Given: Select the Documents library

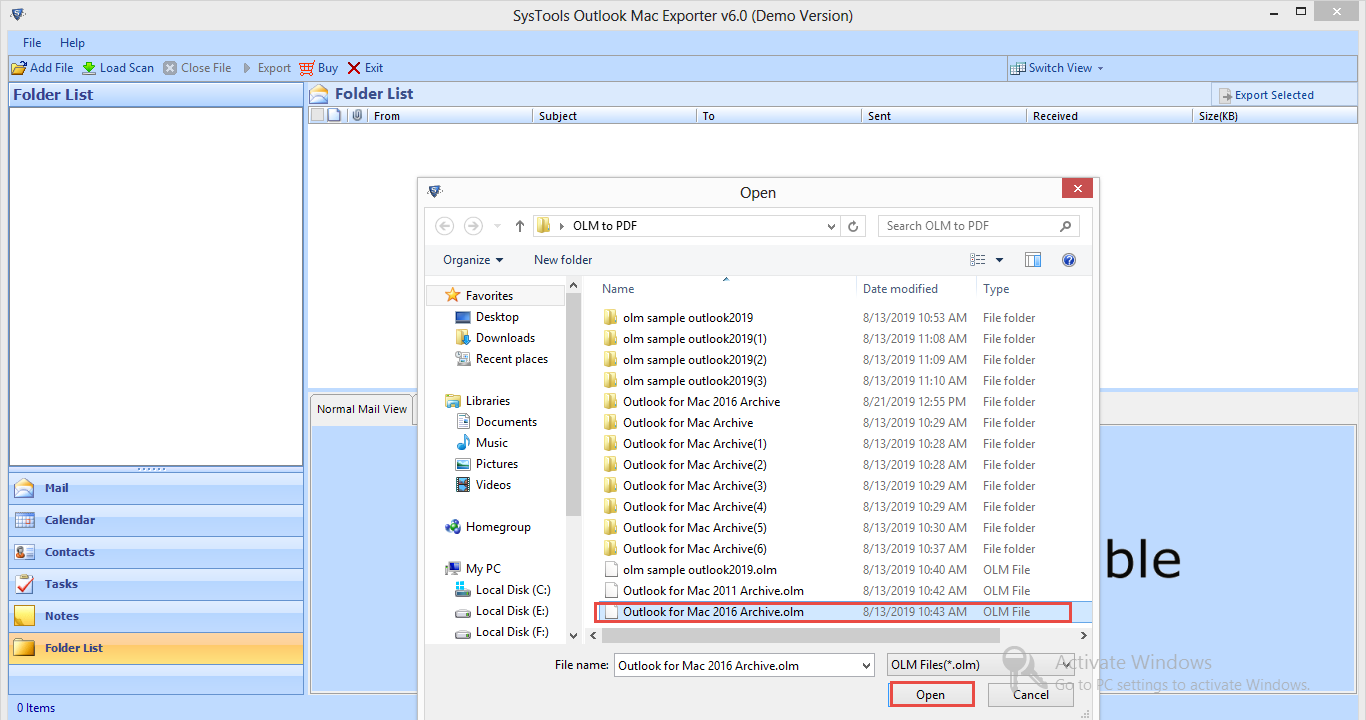Looking at the screenshot, I should (506, 422).
